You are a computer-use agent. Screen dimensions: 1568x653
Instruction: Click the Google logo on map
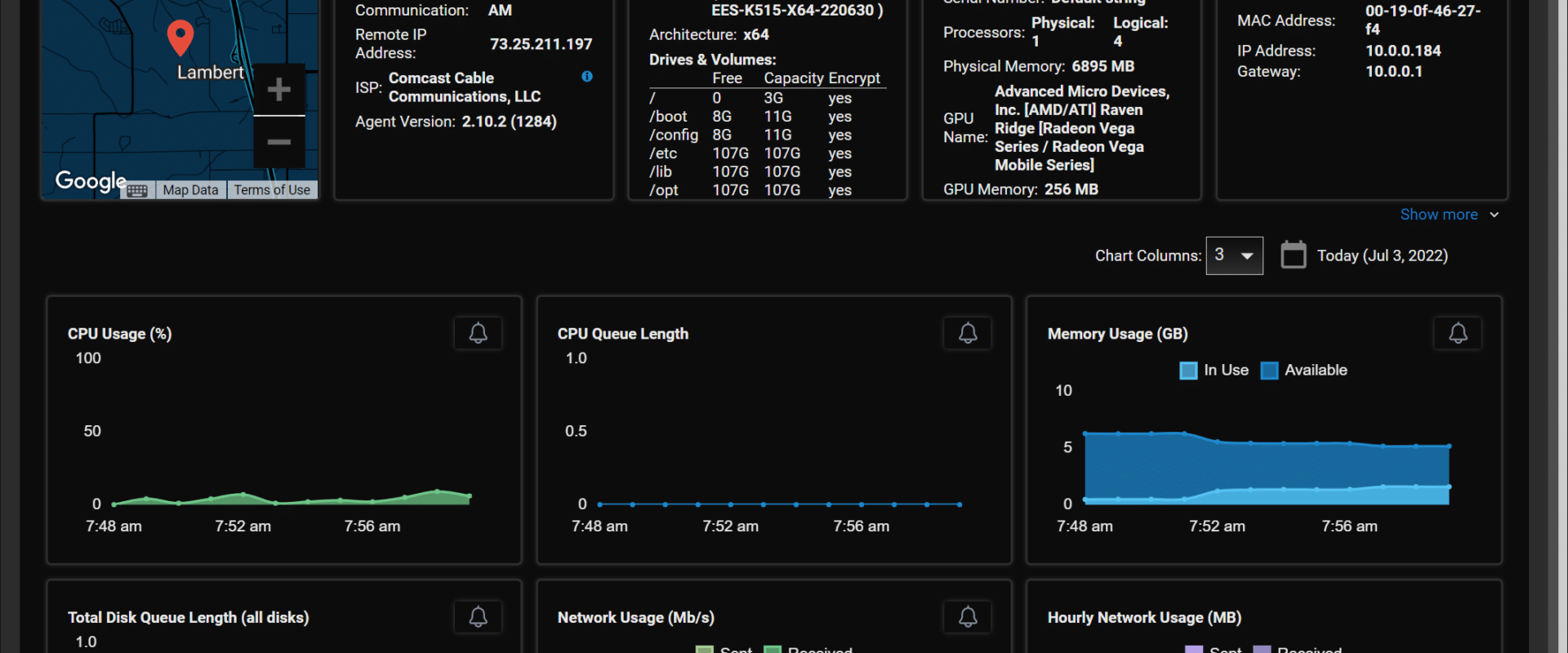(91, 181)
